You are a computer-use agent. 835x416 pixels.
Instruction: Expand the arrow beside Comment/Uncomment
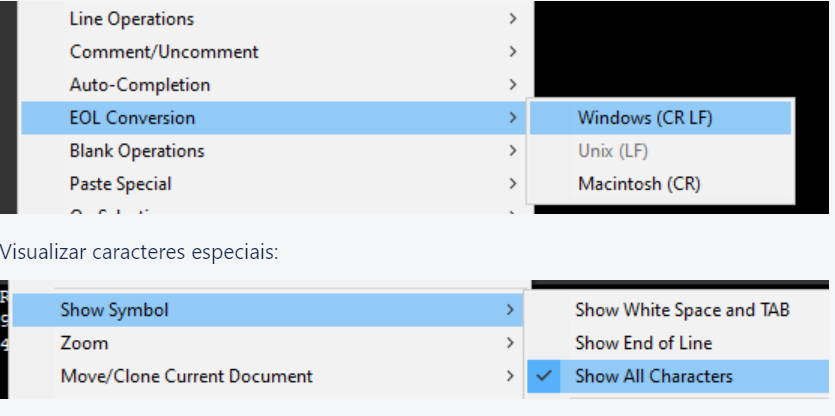pos(513,52)
